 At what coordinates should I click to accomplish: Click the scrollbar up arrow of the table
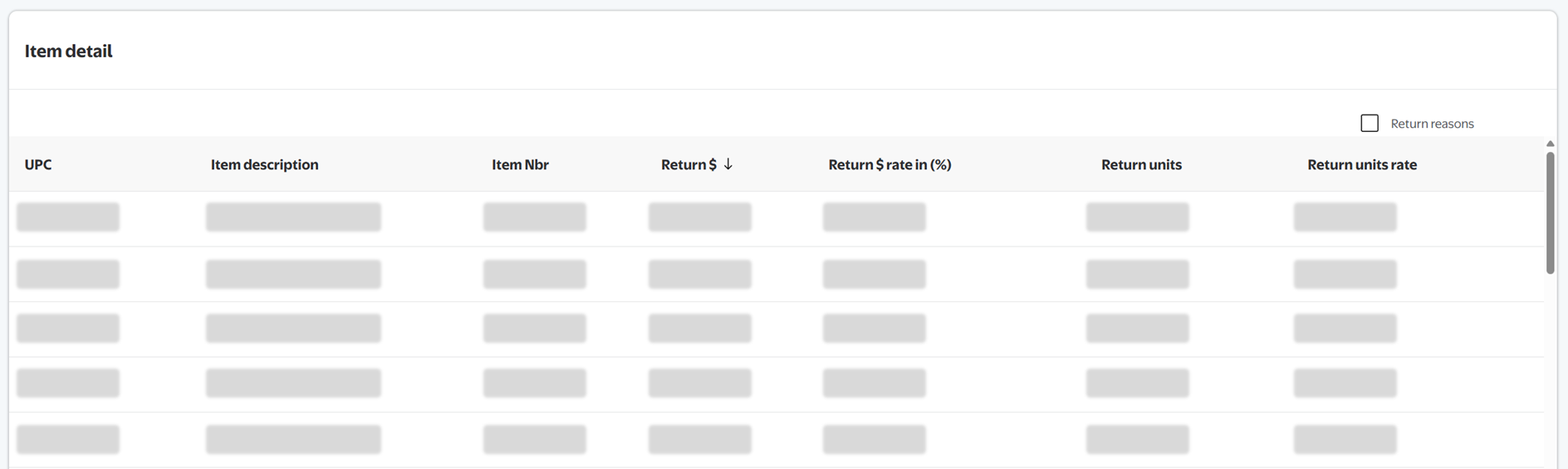click(x=1550, y=144)
